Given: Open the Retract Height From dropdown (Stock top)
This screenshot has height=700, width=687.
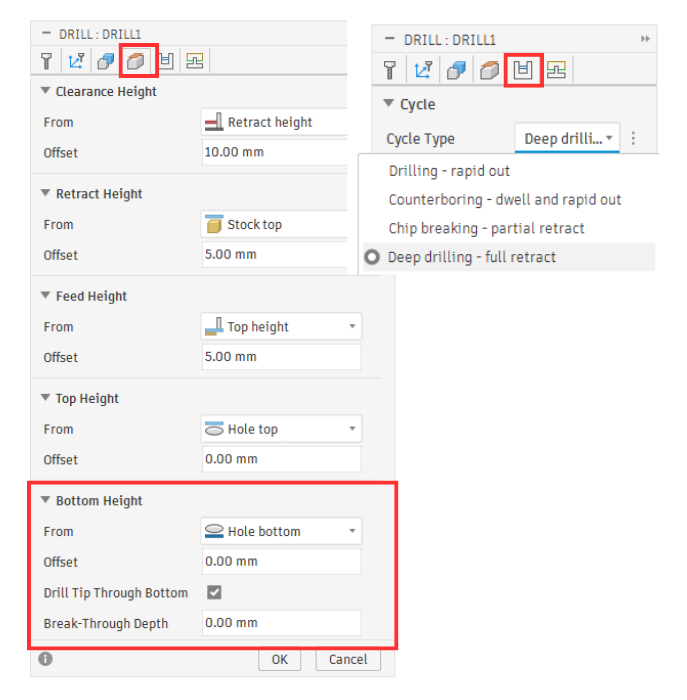Looking at the screenshot, I should [274, 224].
